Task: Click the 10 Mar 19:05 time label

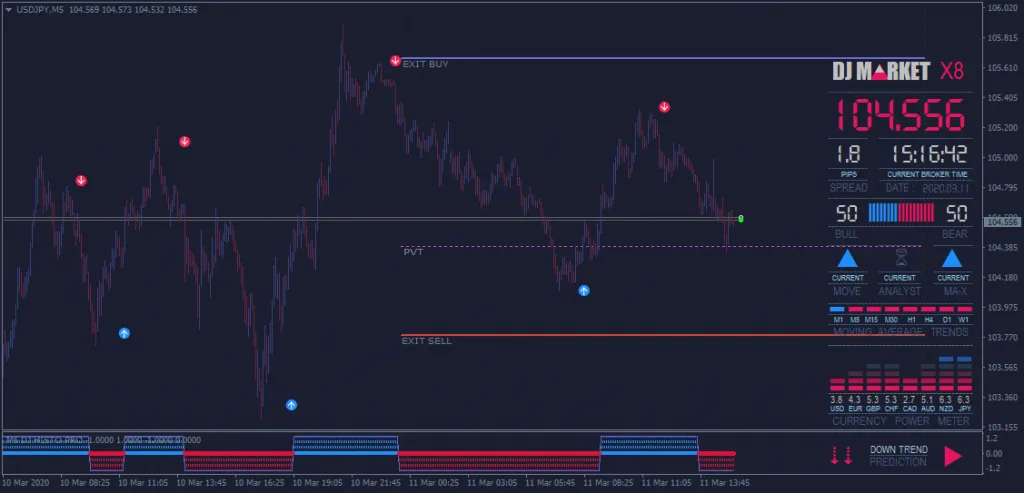Action: point(316,483)
